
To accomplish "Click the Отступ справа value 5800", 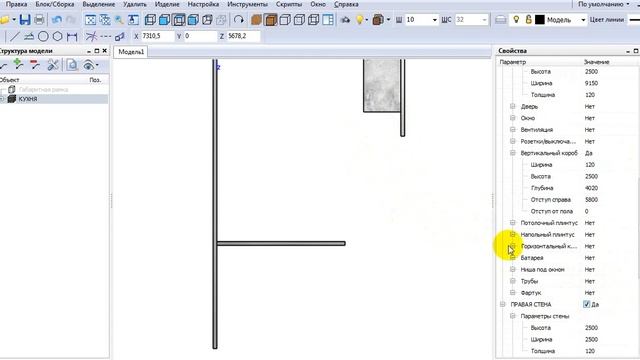I will pyautogui.click(x=591, y=200).
